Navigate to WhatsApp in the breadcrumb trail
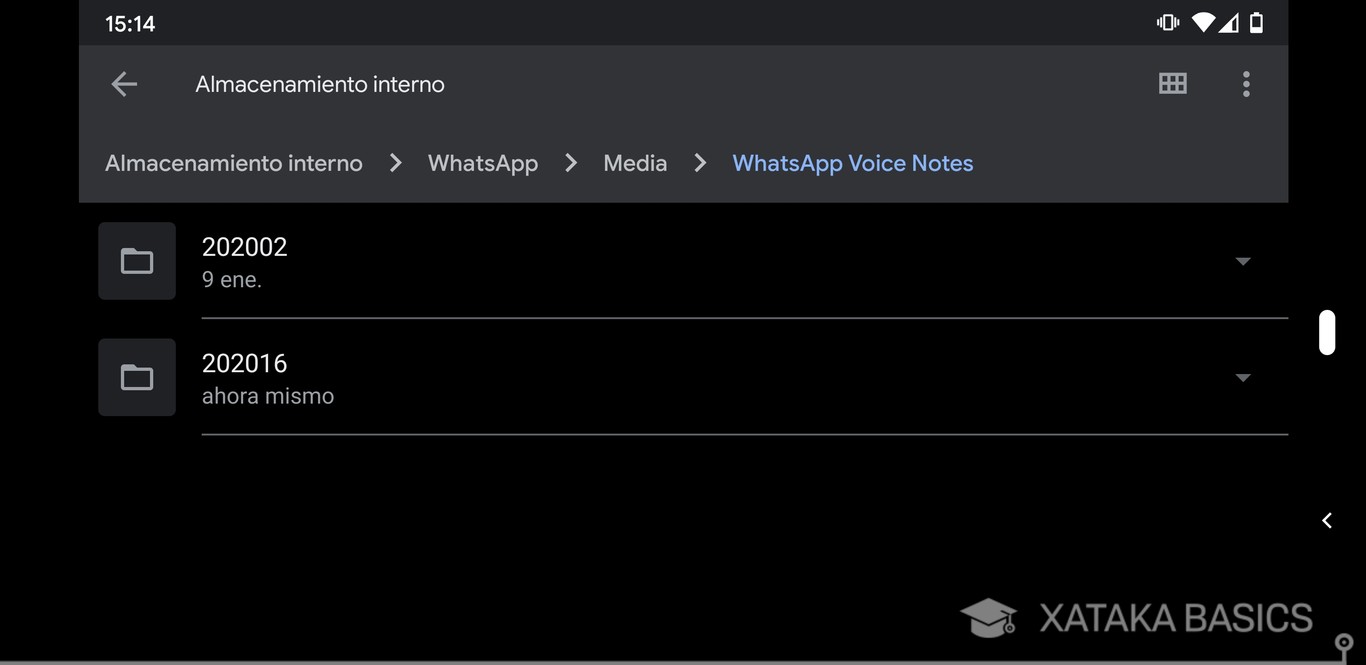 coord(483,162)
